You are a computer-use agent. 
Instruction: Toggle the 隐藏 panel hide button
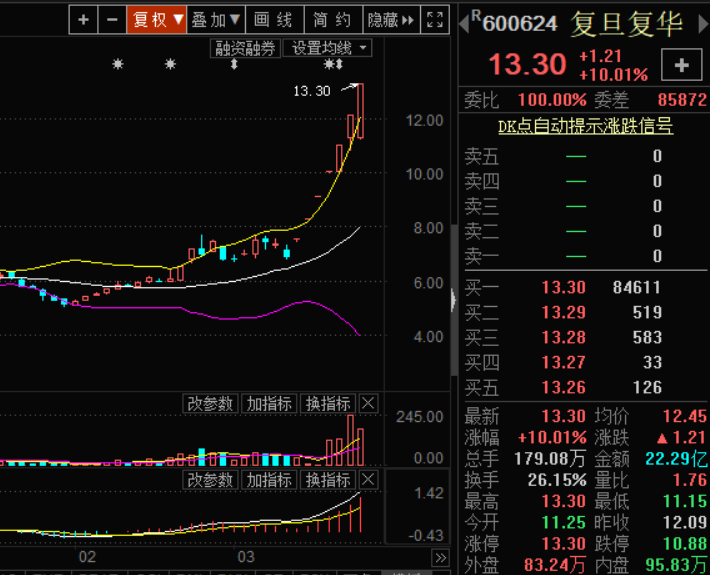point(388,19)
